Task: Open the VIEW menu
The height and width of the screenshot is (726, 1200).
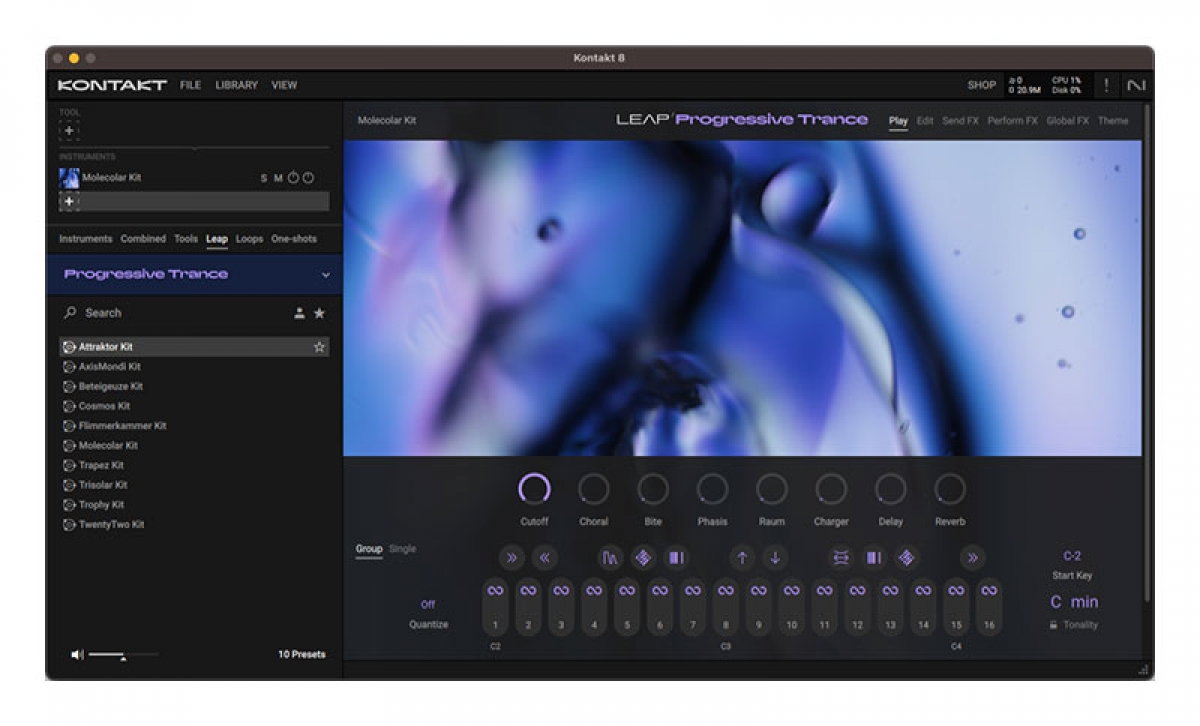Action: coord(284,85)
